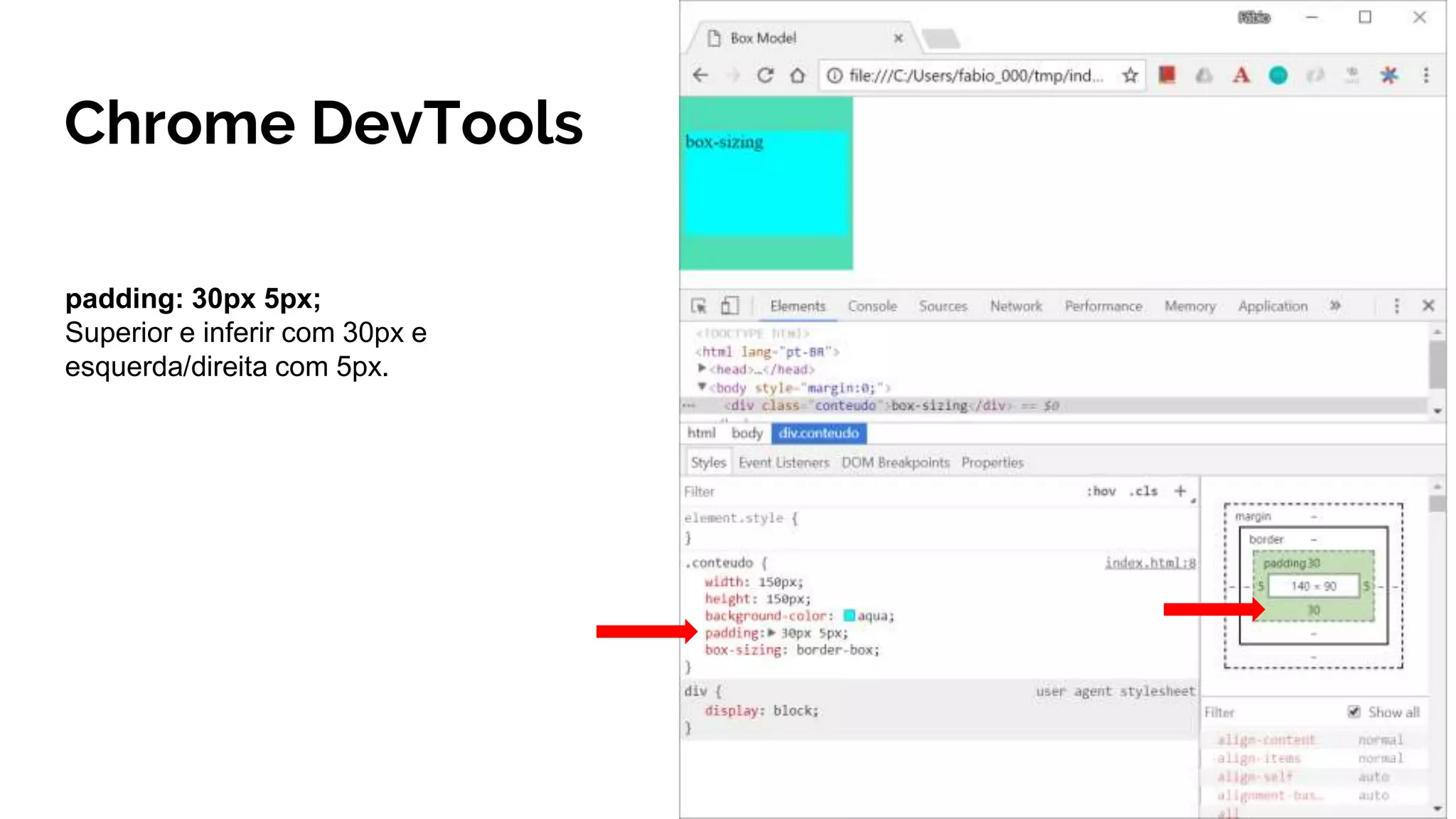The height and width of the screenshot is (819, 1456).
Task: Click the red letter A extension icon
Action: (x=1241, y=75)
